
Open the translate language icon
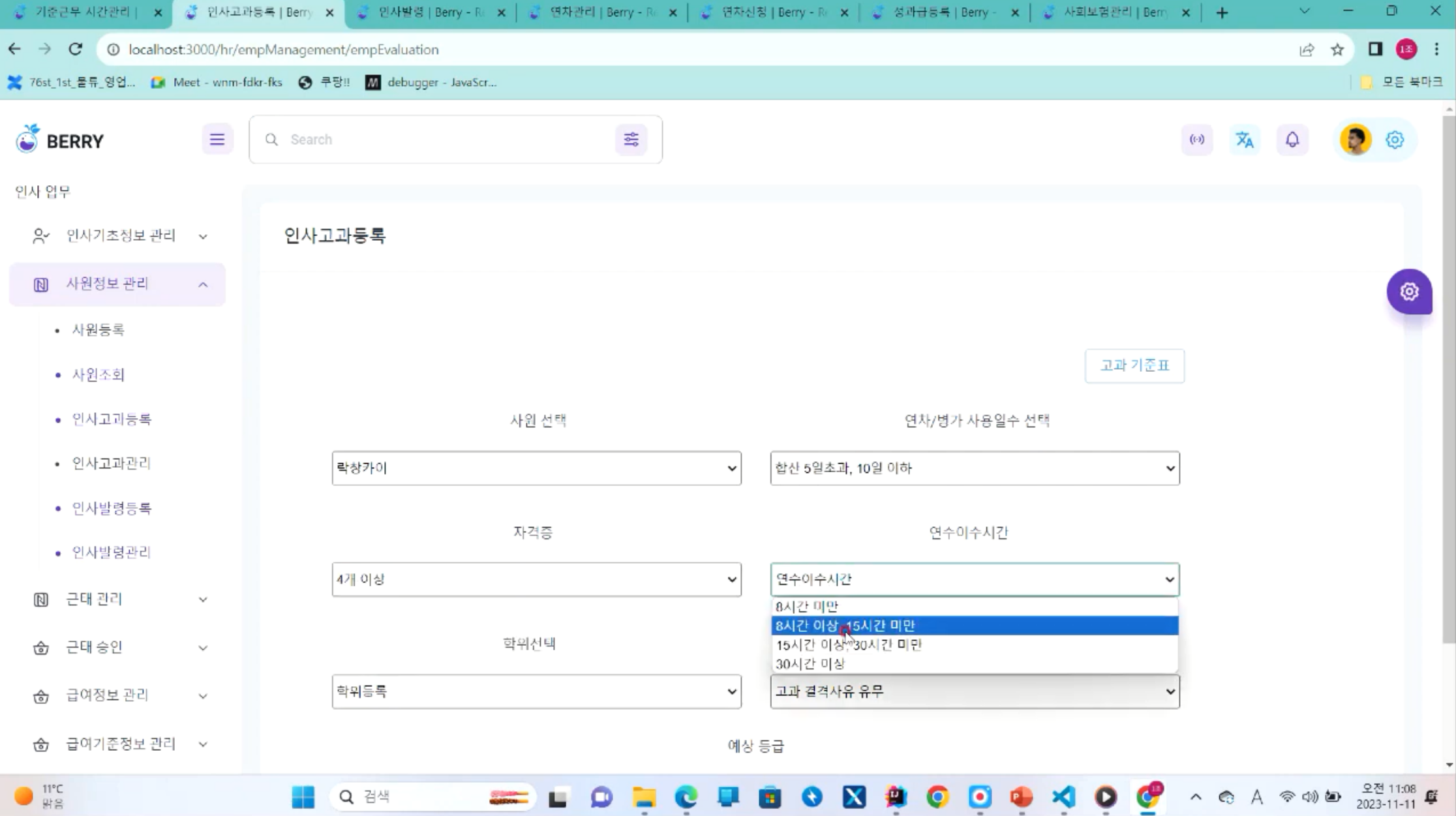[1245, 140]
